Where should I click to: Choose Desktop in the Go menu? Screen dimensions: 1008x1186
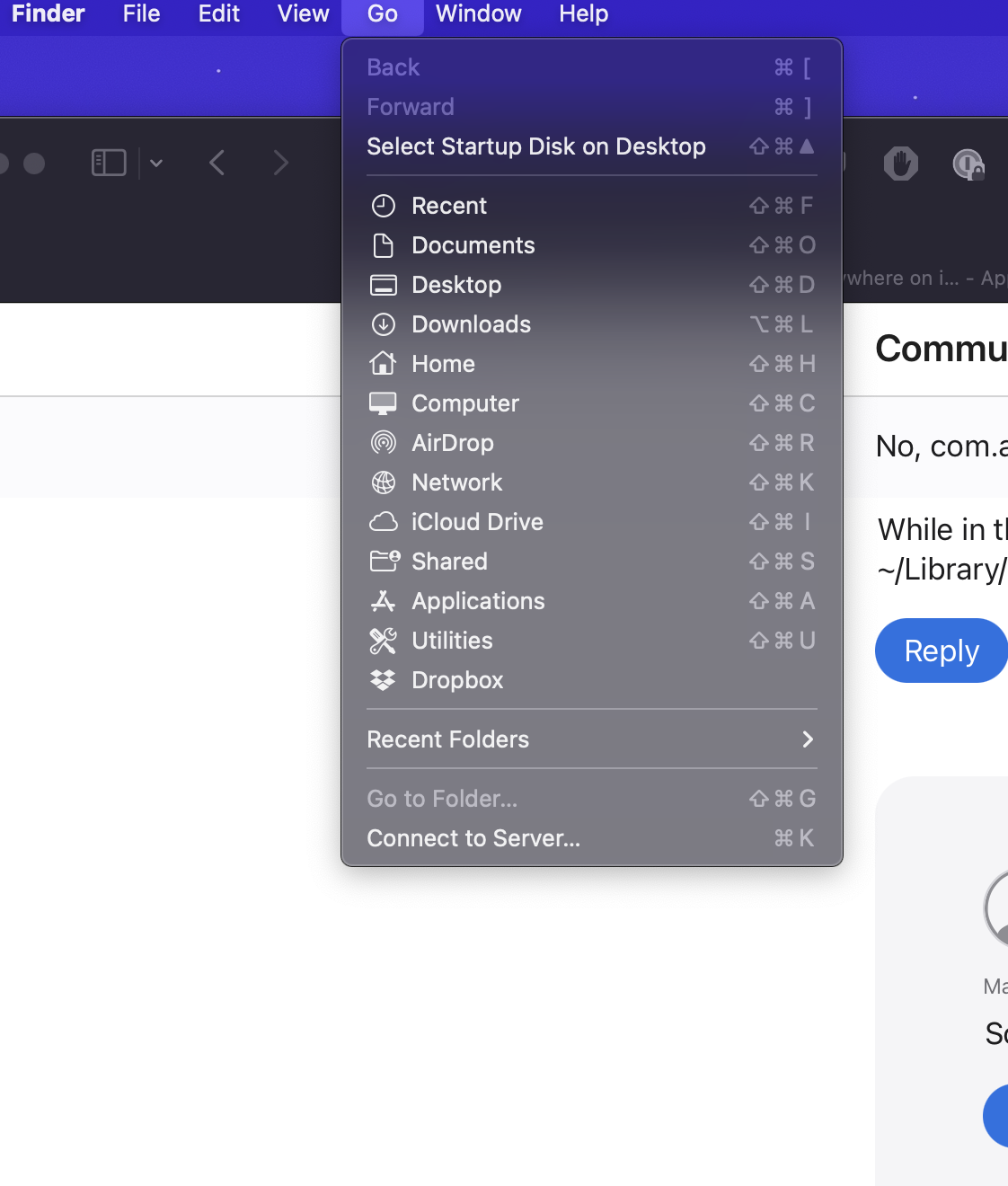(x=591, y=285)
